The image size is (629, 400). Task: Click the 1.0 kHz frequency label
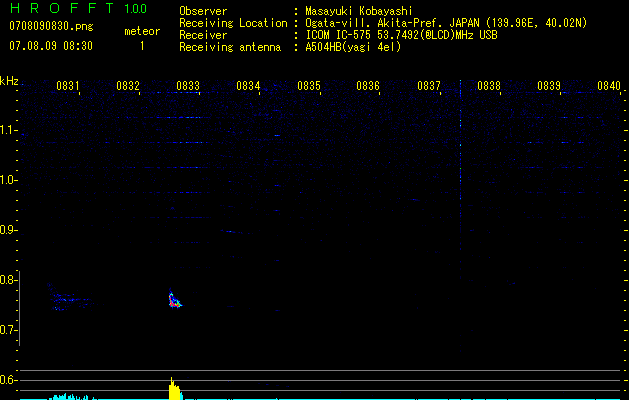click(8, 180)
